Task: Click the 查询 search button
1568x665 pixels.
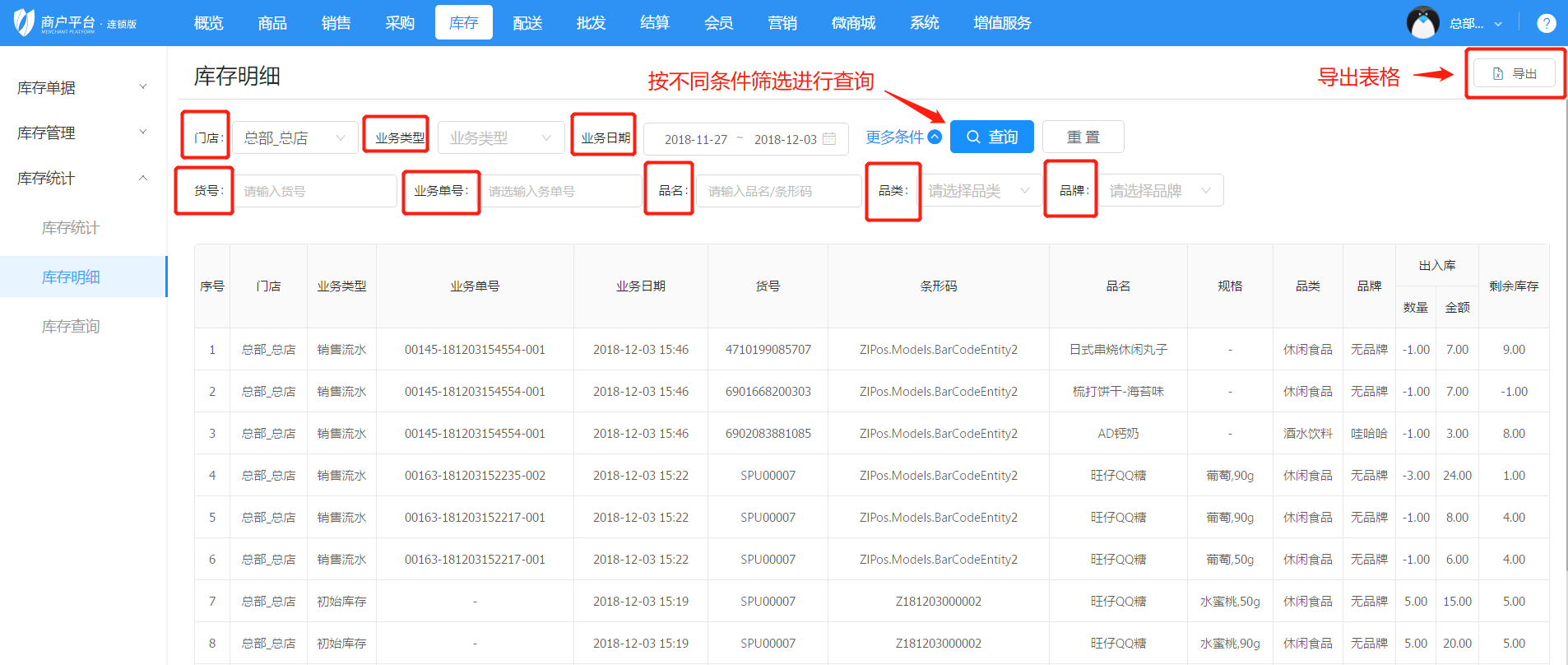Action: [991, 137]
